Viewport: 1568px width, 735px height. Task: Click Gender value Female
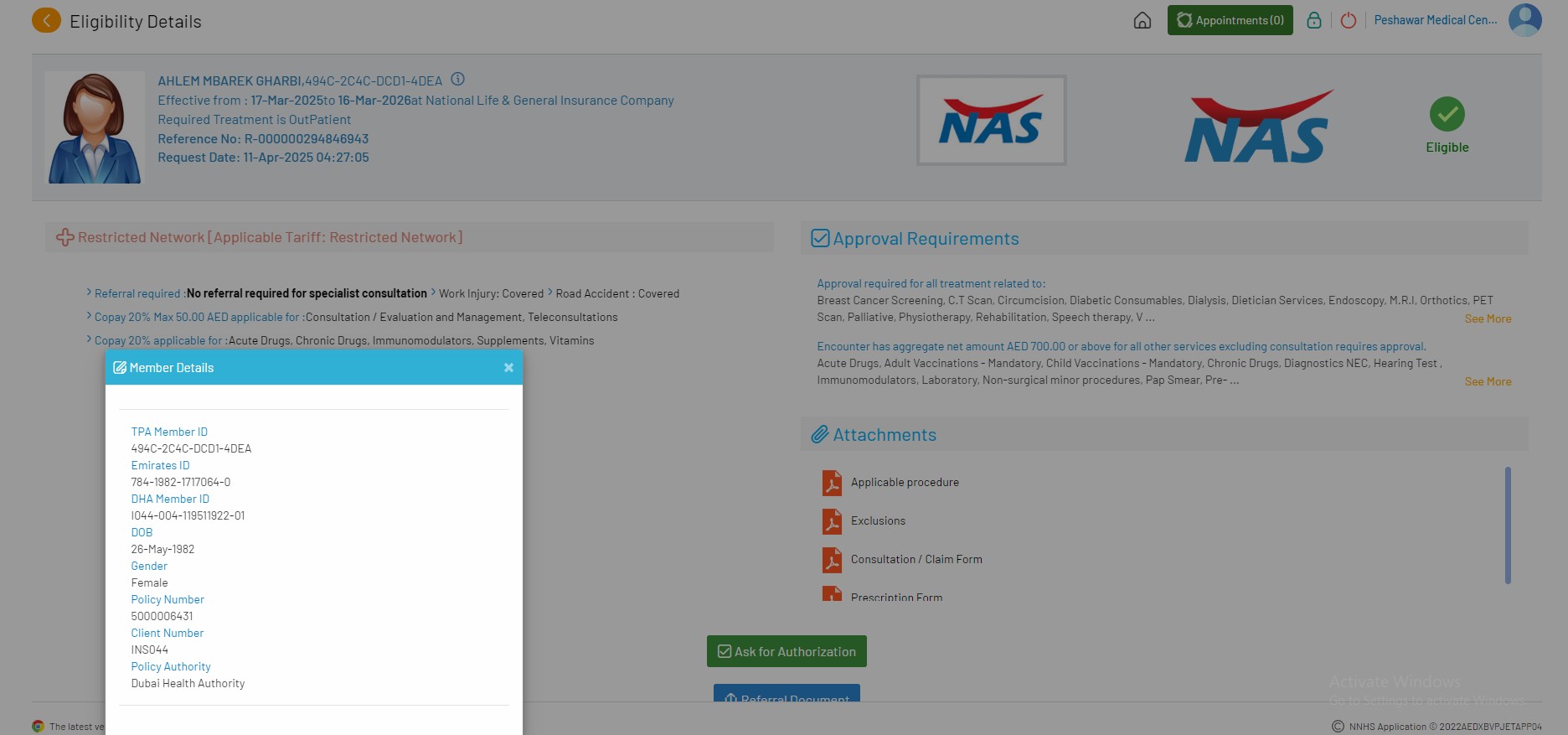point(149,582)
